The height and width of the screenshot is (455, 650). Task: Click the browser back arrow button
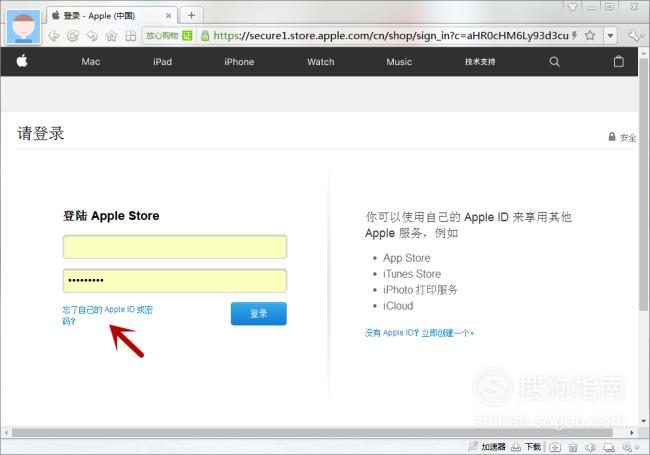[x=54, y=36]
